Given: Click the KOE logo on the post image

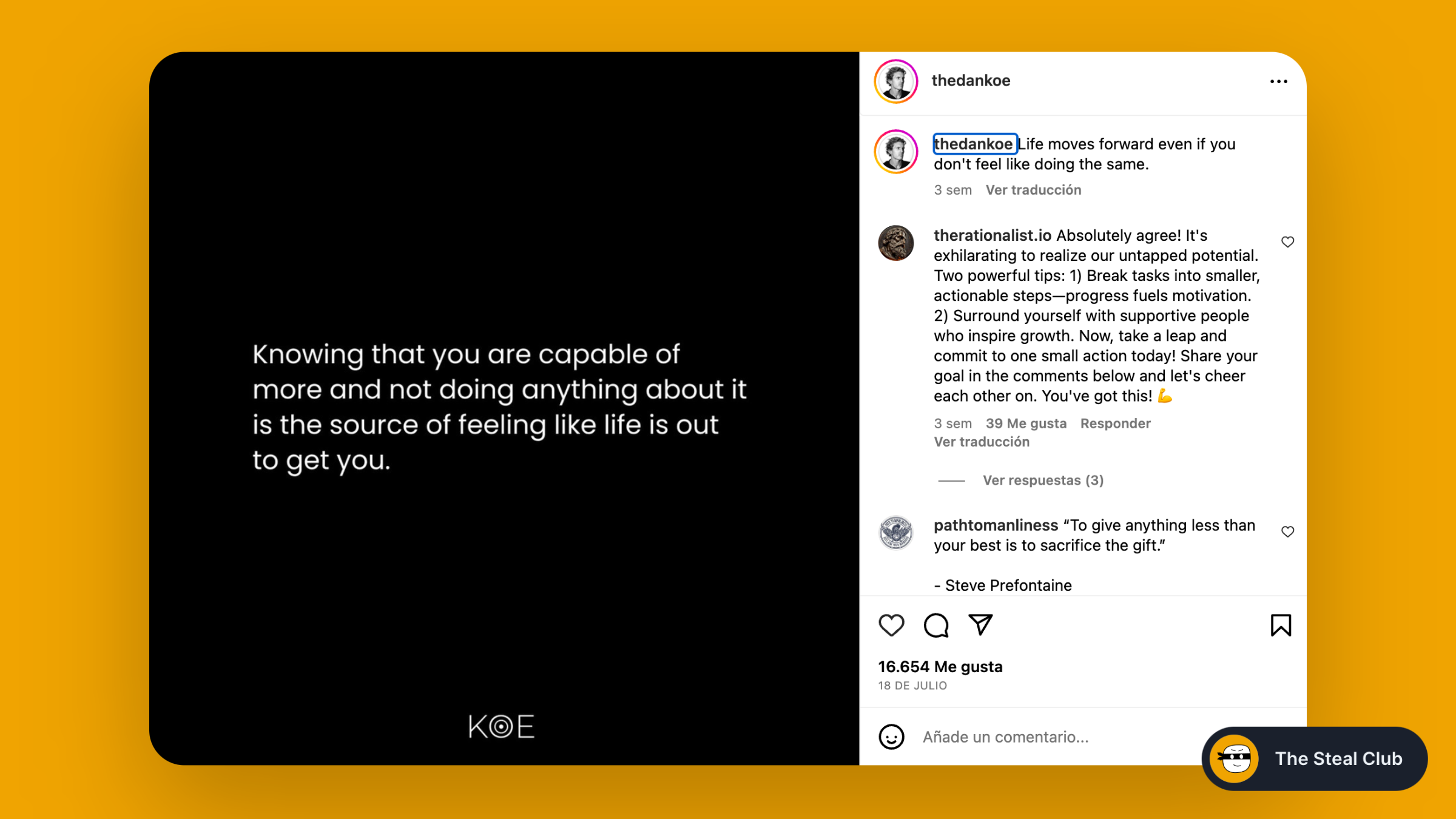Looking at the screenshot, I should tap(501, 726).
